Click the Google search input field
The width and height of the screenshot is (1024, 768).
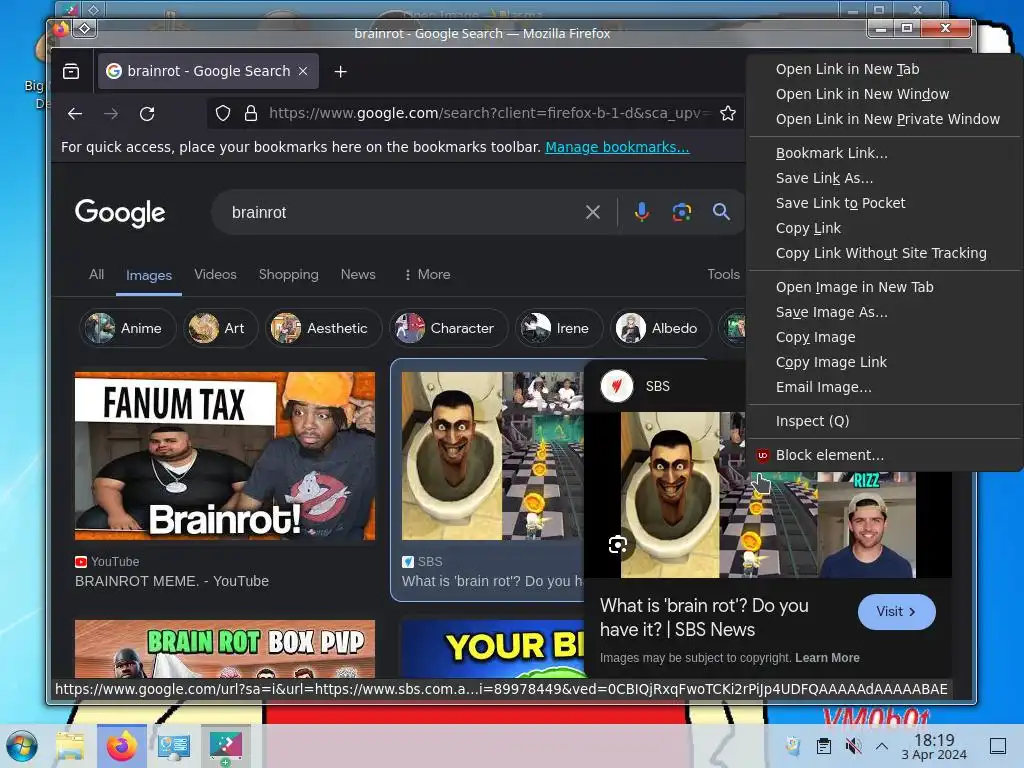point(402,212)
